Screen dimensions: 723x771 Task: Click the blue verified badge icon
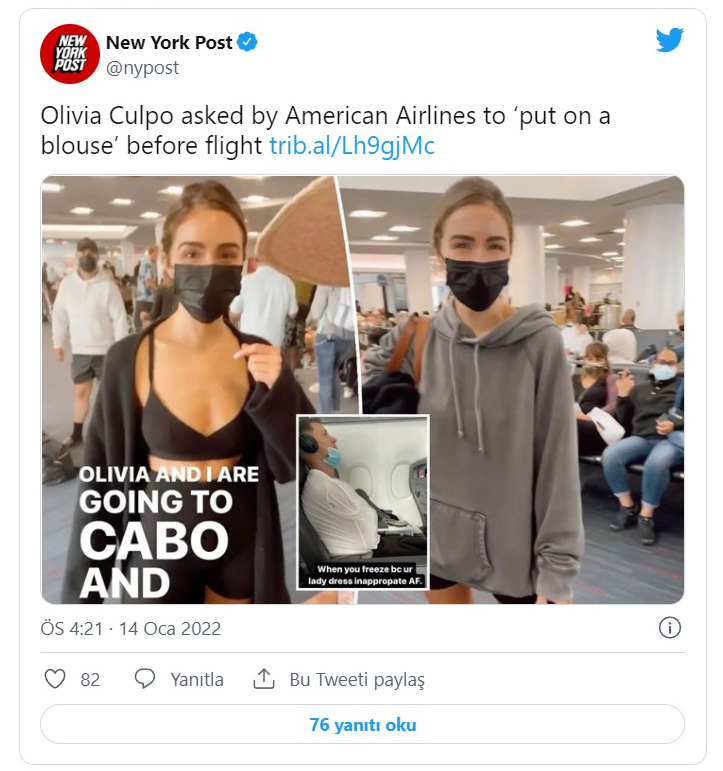[x=247, y=42]
